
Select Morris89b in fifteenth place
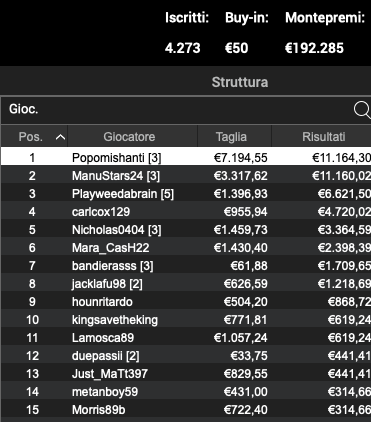(186, 409)
